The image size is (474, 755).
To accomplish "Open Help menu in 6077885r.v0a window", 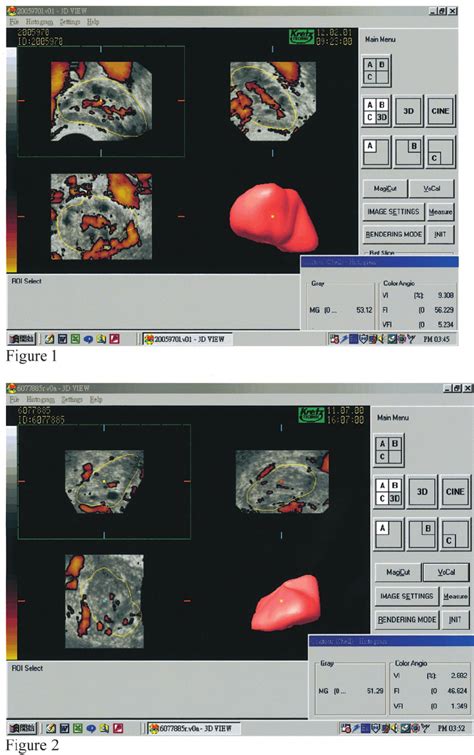I will click(95, 400).
